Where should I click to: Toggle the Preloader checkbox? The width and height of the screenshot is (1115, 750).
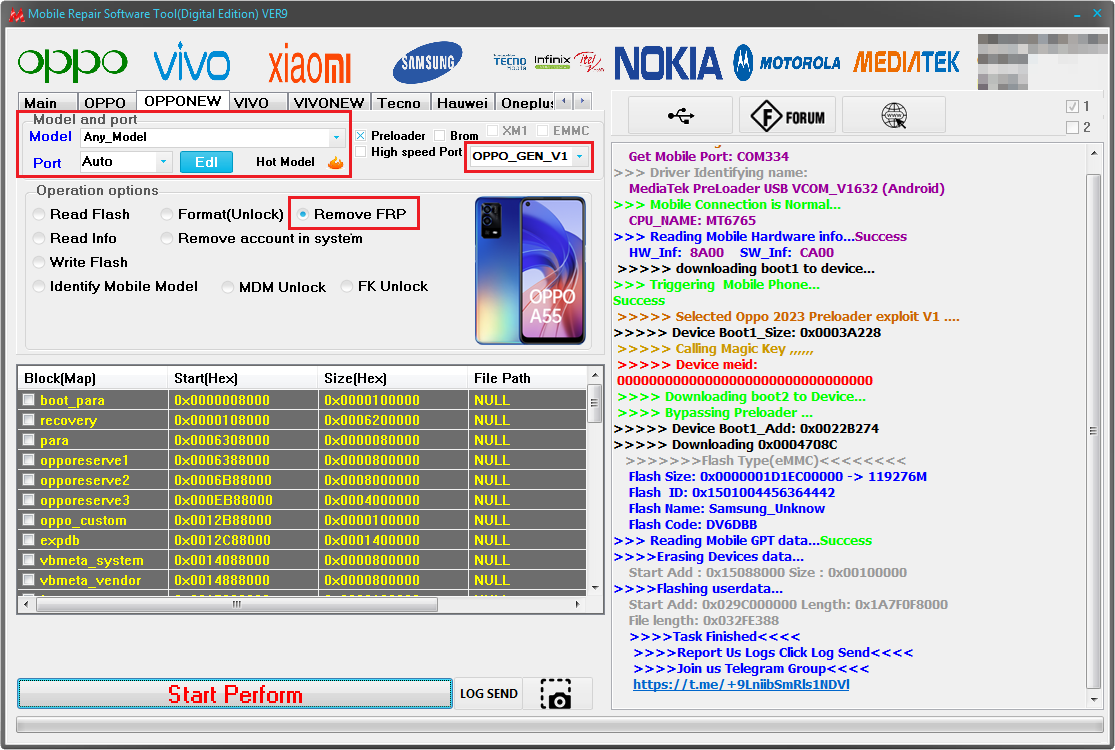pos(361,135)
